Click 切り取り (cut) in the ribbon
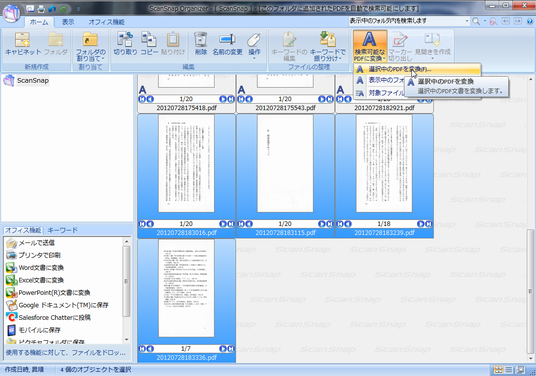Screen dimensions: 536x376 pyautogui.click(x=125, y=44)
